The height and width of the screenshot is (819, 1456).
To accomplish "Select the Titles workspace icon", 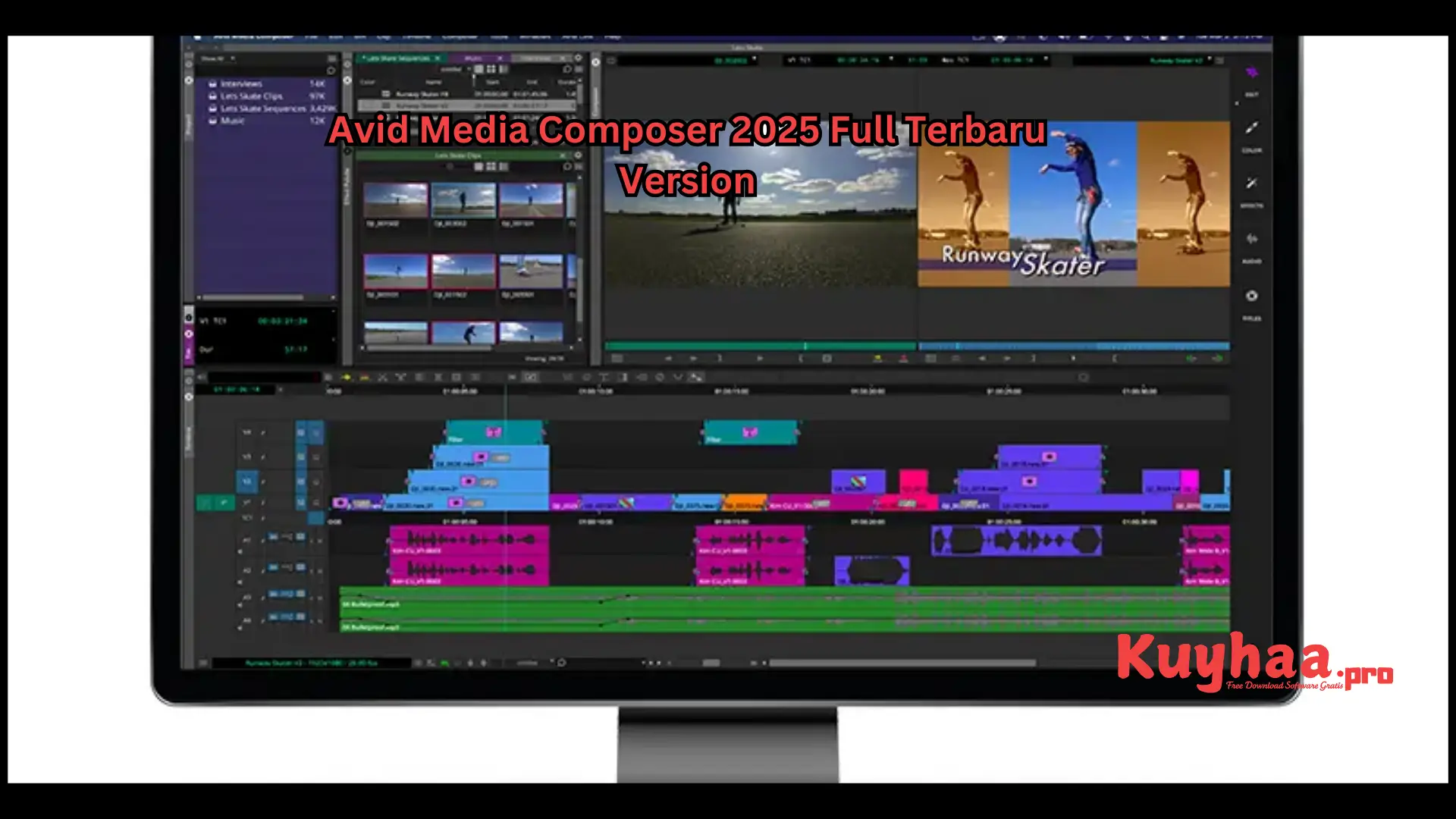I will [1252, 297].
